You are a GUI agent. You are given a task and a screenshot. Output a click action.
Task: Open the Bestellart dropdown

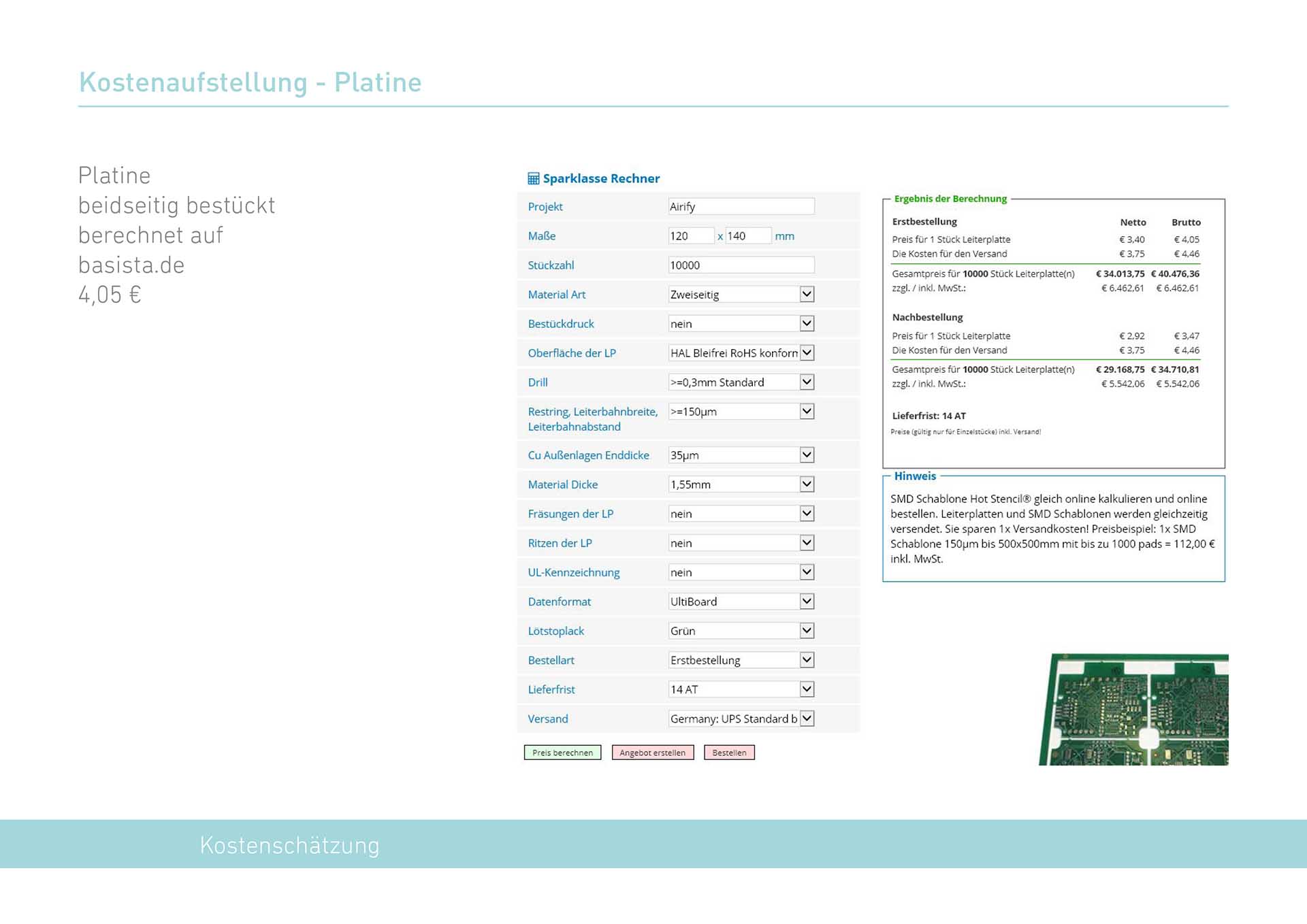[x=807, y=660]
